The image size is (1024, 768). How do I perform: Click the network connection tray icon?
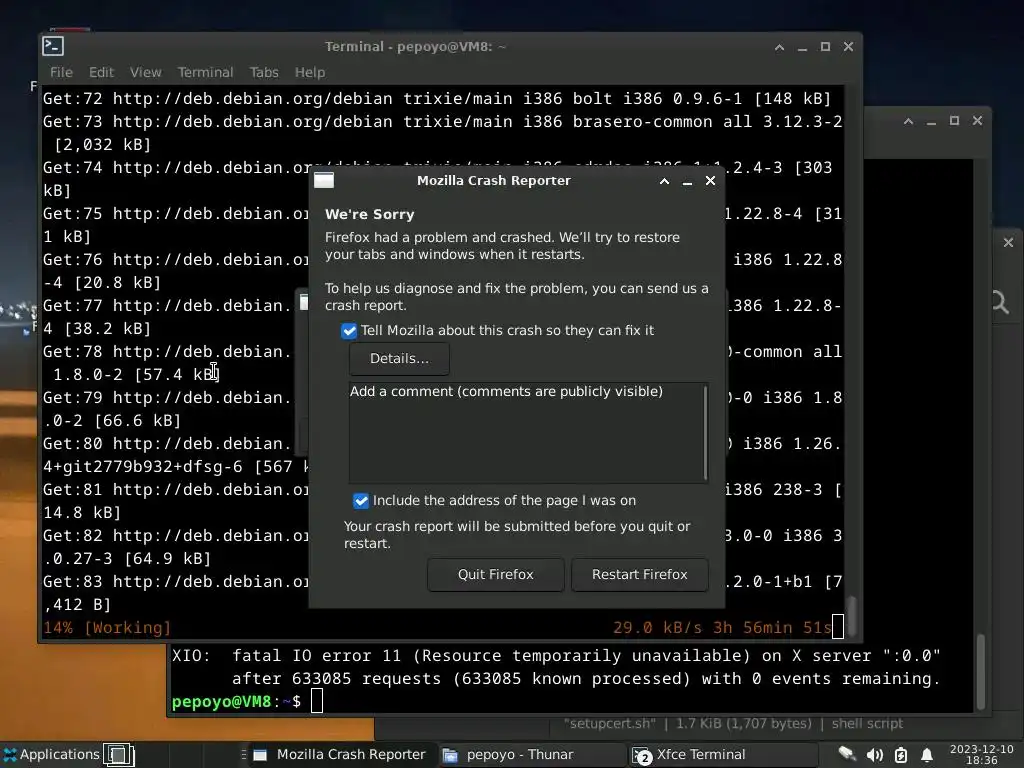tap(846, 755)
